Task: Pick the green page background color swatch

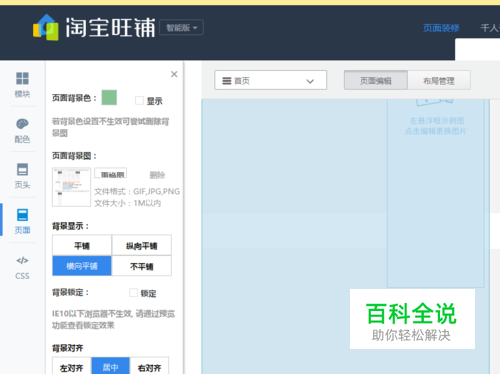Action: coord(109,97)
